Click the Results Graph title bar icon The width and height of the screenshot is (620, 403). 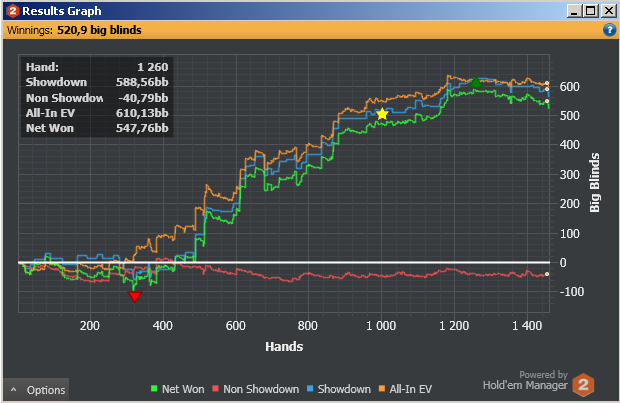[x=13, y=11]
